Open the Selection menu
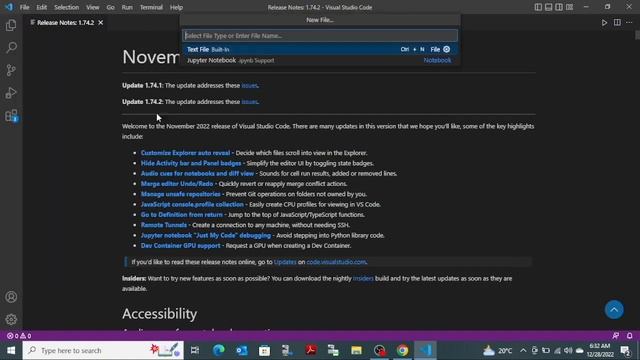This screenshot has width=640, height=360. pyautogui.click(x=67, y=7)
